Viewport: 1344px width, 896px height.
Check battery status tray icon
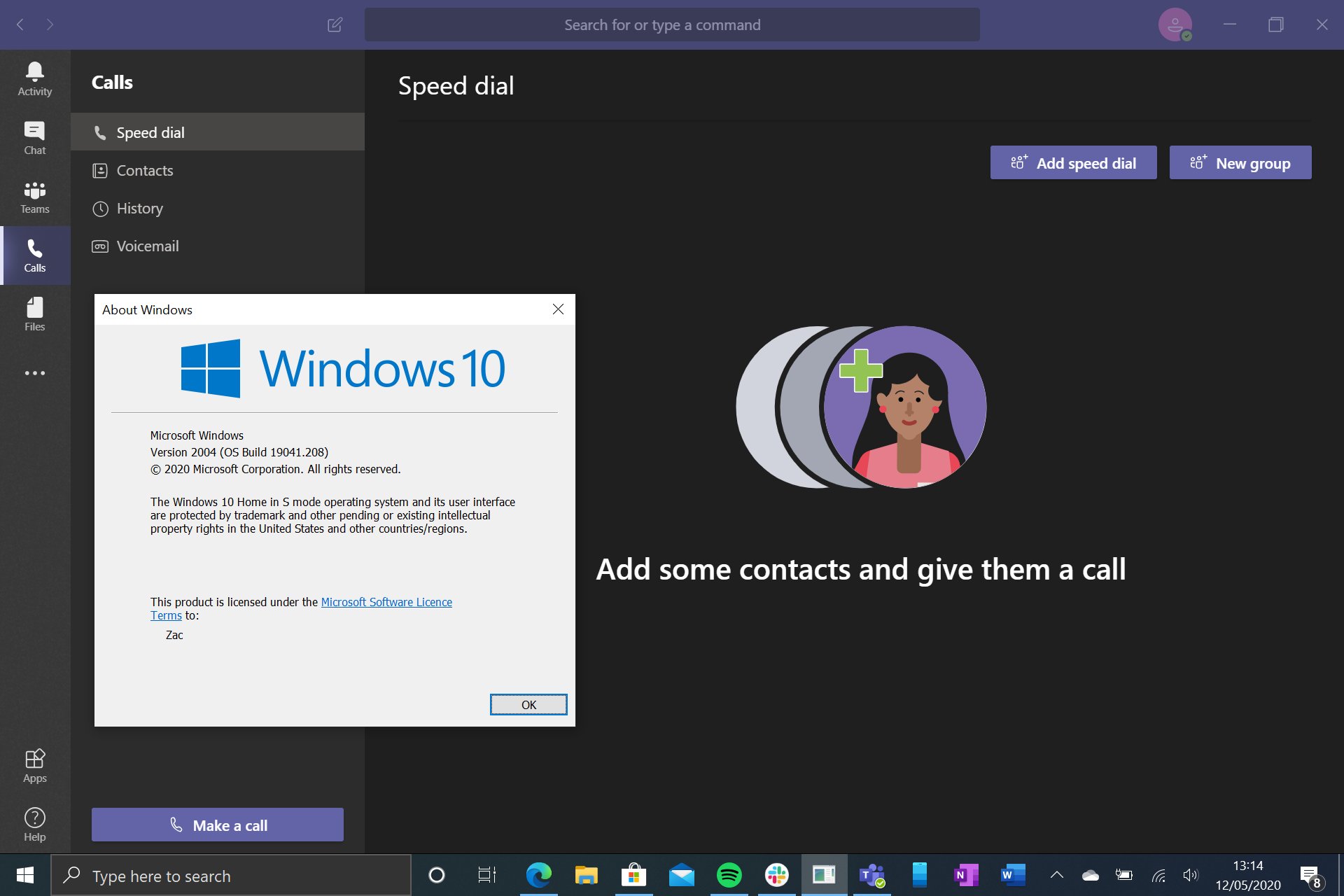click(1124, 875)
